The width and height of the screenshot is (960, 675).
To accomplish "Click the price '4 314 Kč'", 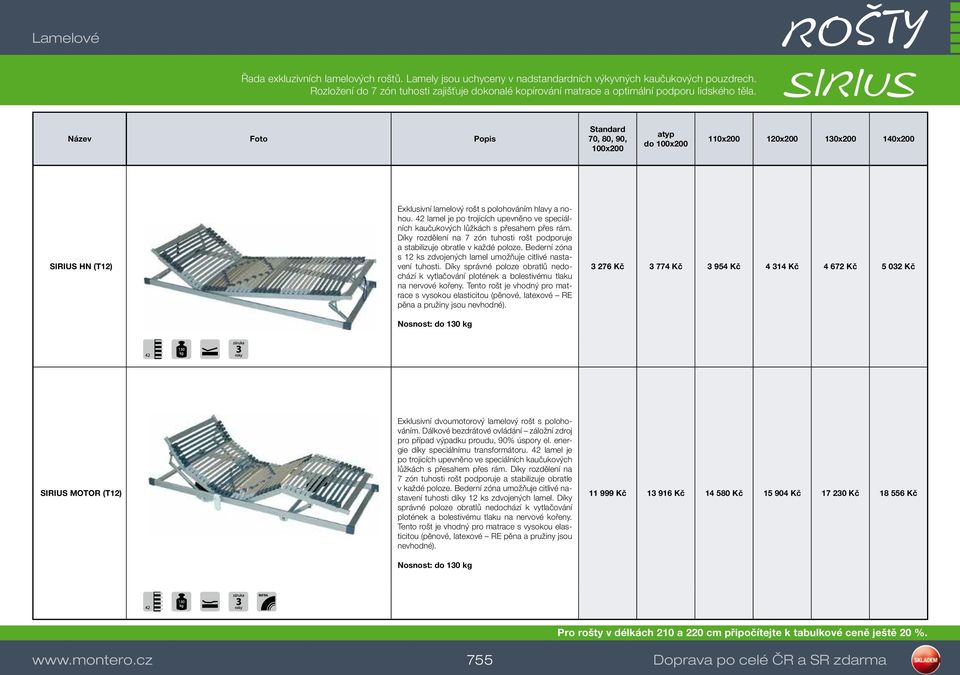I will 782,266.
